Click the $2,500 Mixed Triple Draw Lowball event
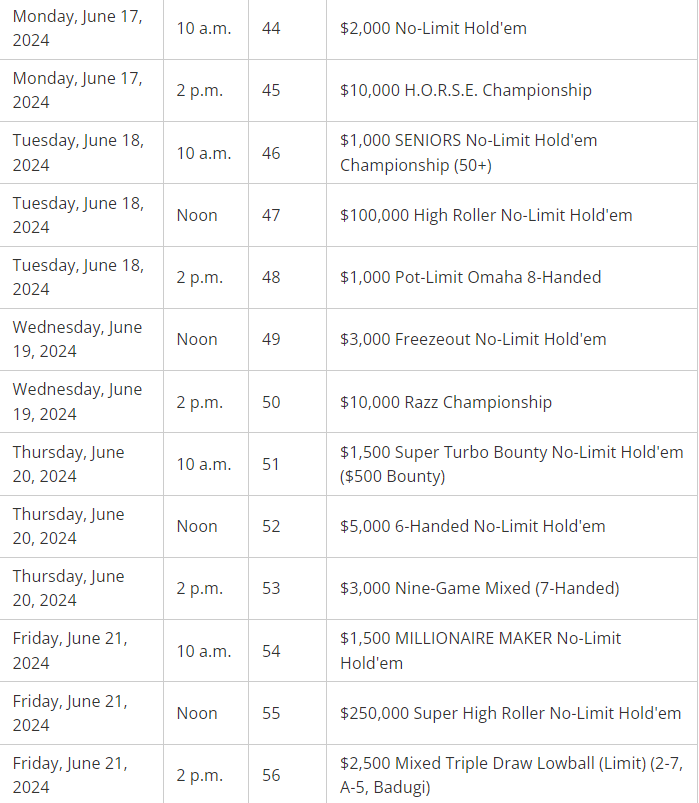This screenshot has width=699, height=803. (x=510, y=775)
